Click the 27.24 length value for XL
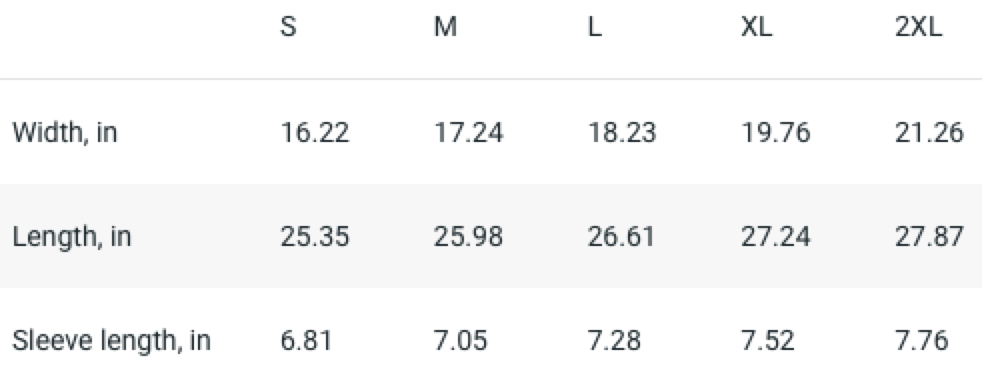 (x=775, y=237)
